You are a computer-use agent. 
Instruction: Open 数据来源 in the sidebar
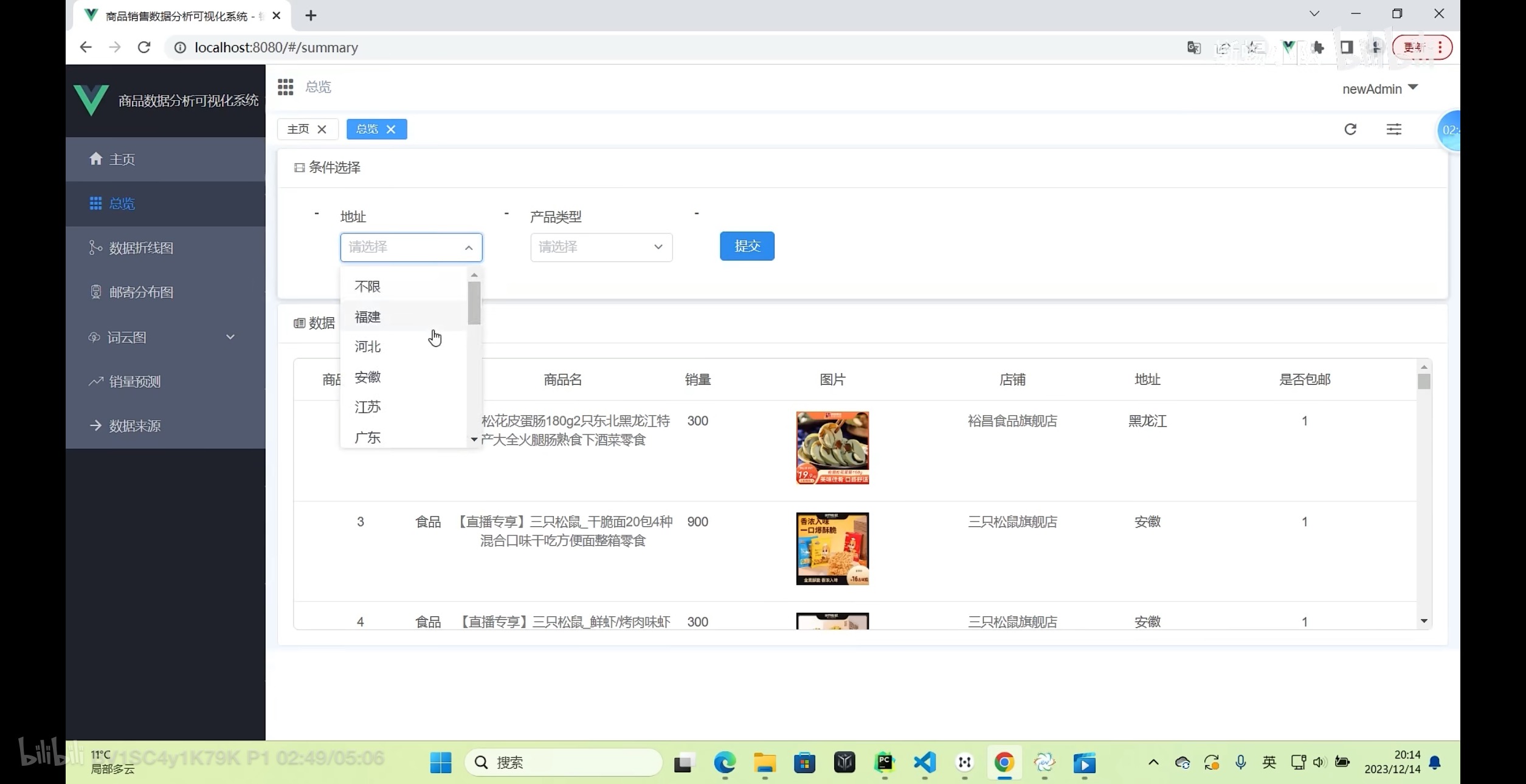(x=135, y=426)
